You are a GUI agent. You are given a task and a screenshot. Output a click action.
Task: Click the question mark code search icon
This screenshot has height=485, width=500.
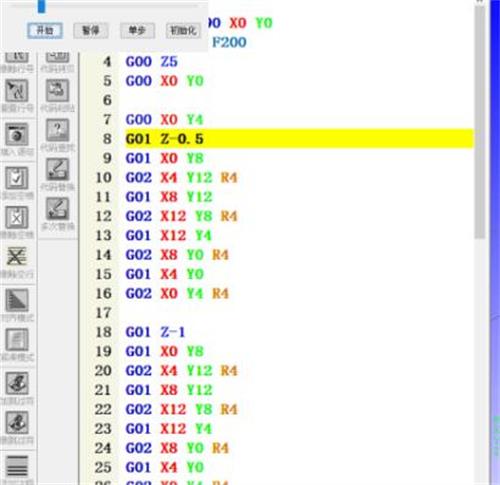[x=57, y=130]
